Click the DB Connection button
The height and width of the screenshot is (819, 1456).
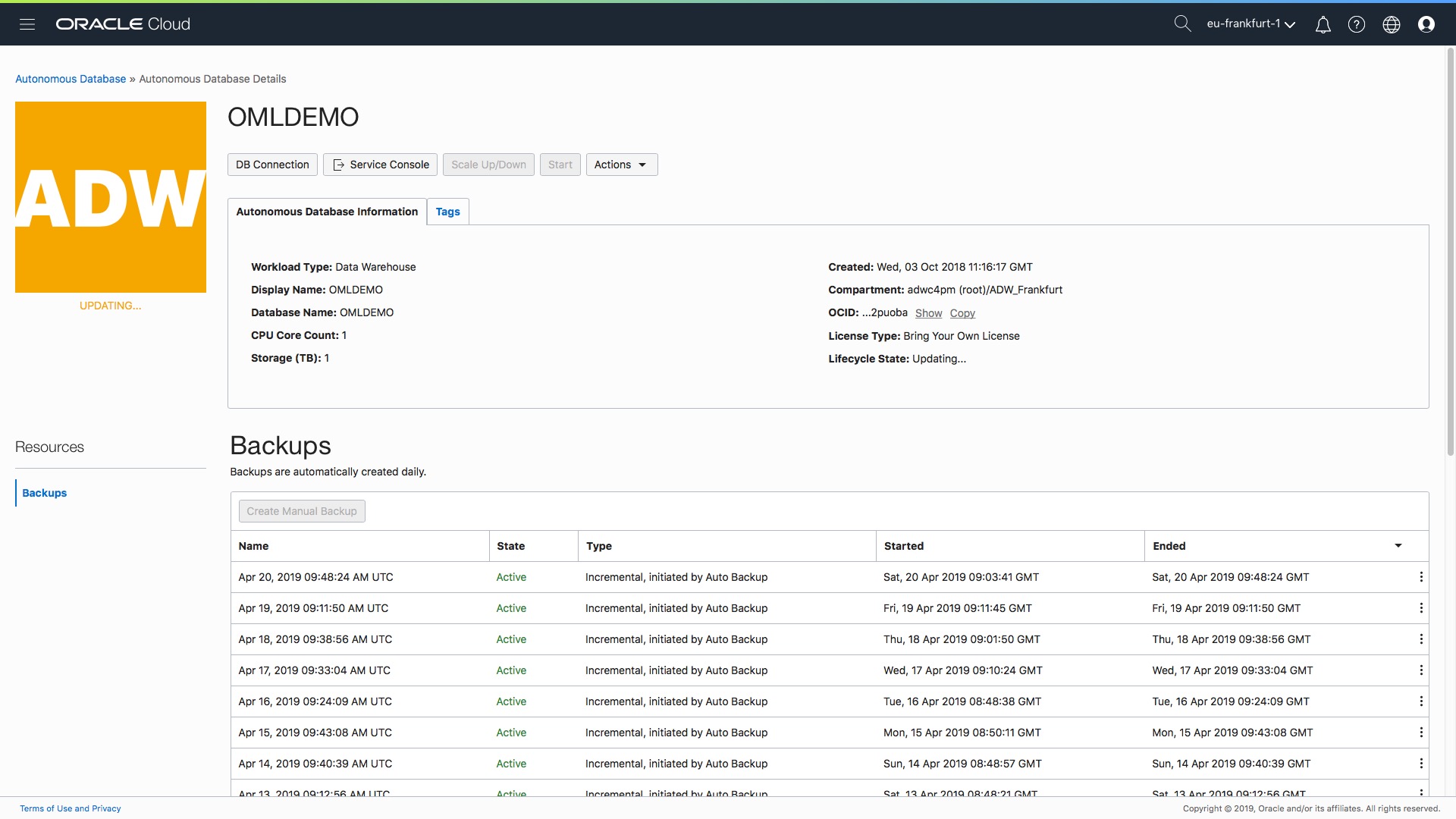point(272,165)
